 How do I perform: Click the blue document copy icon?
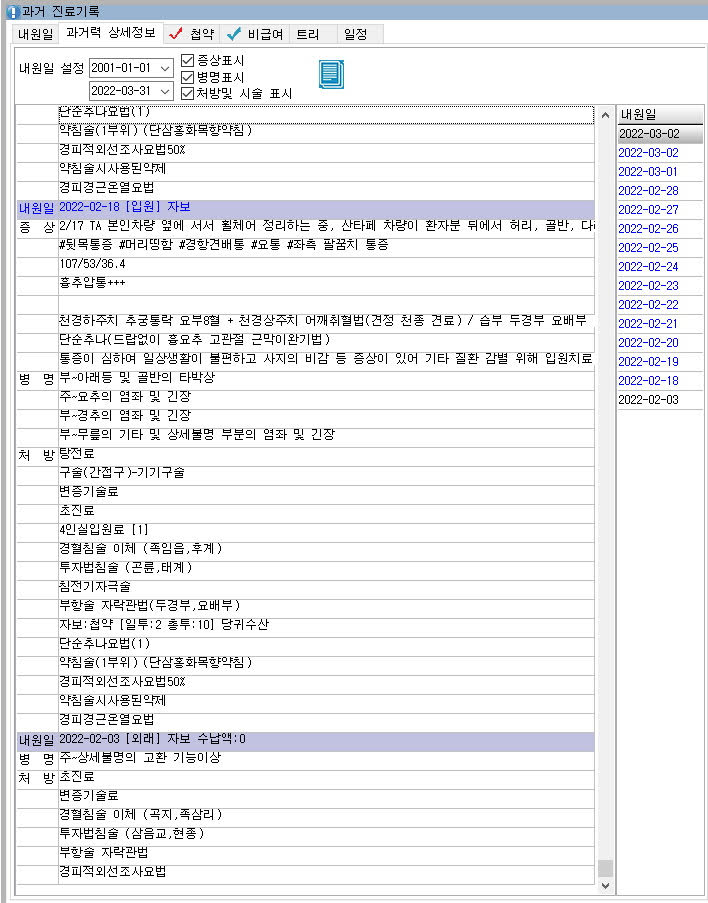pos(330,74)
